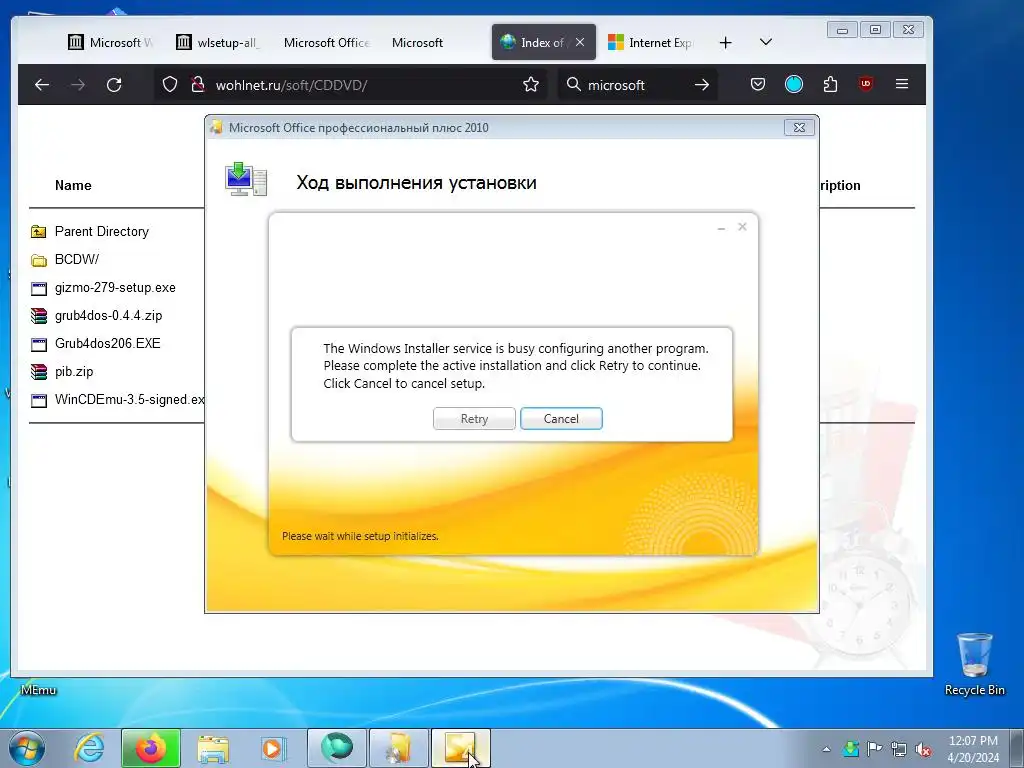Minimize the Office splash setup window

(721, 227)
